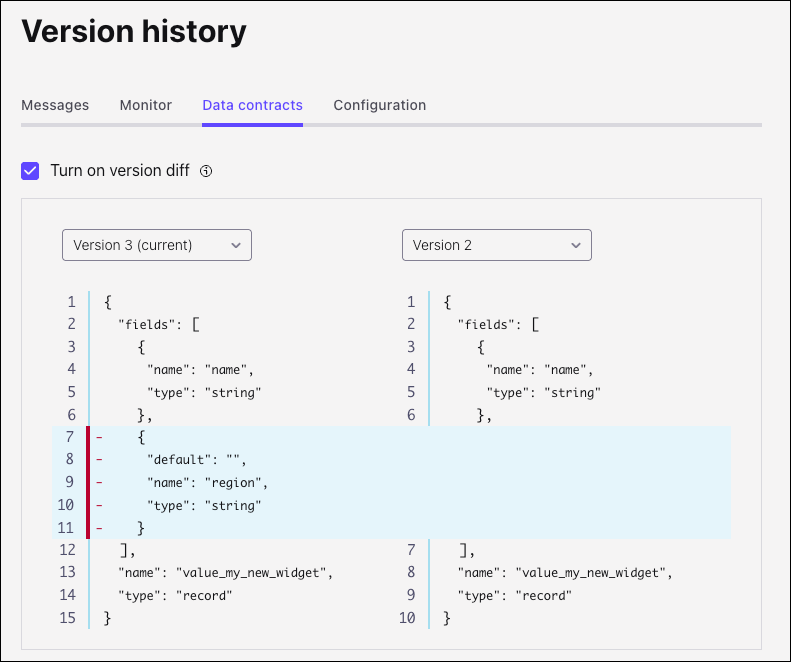791x662 pixels.
Task: Click line number 13 in left pane
Action: [67, 573]
